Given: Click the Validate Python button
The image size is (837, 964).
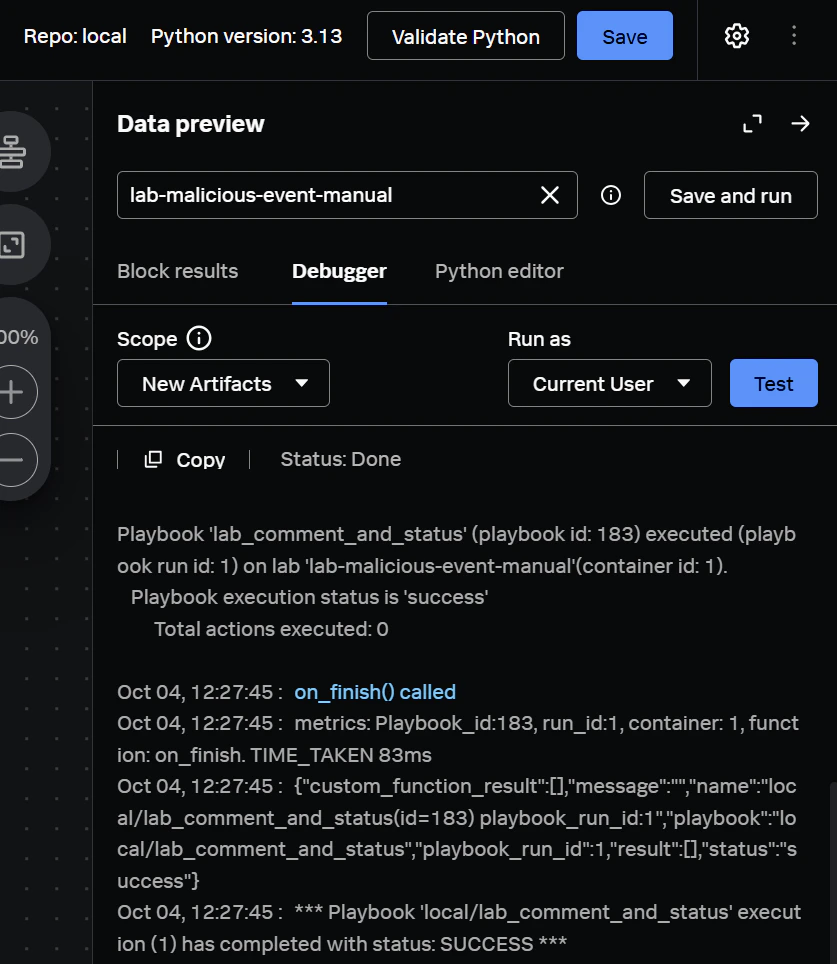Looking at the screenshot, I should coord(466,36).
